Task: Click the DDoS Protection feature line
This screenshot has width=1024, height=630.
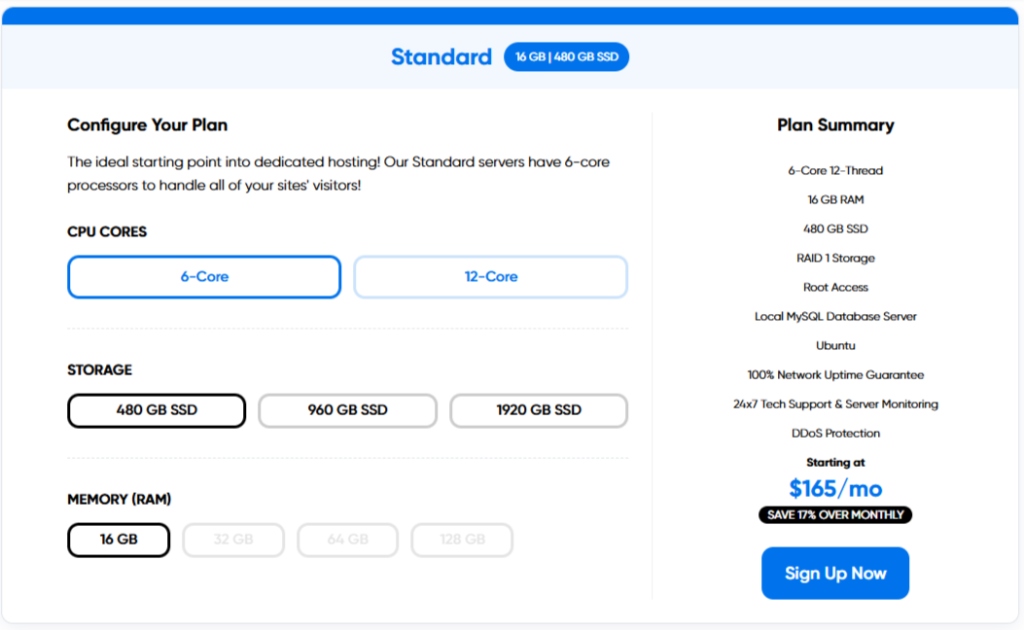Action: coord(835,433)
